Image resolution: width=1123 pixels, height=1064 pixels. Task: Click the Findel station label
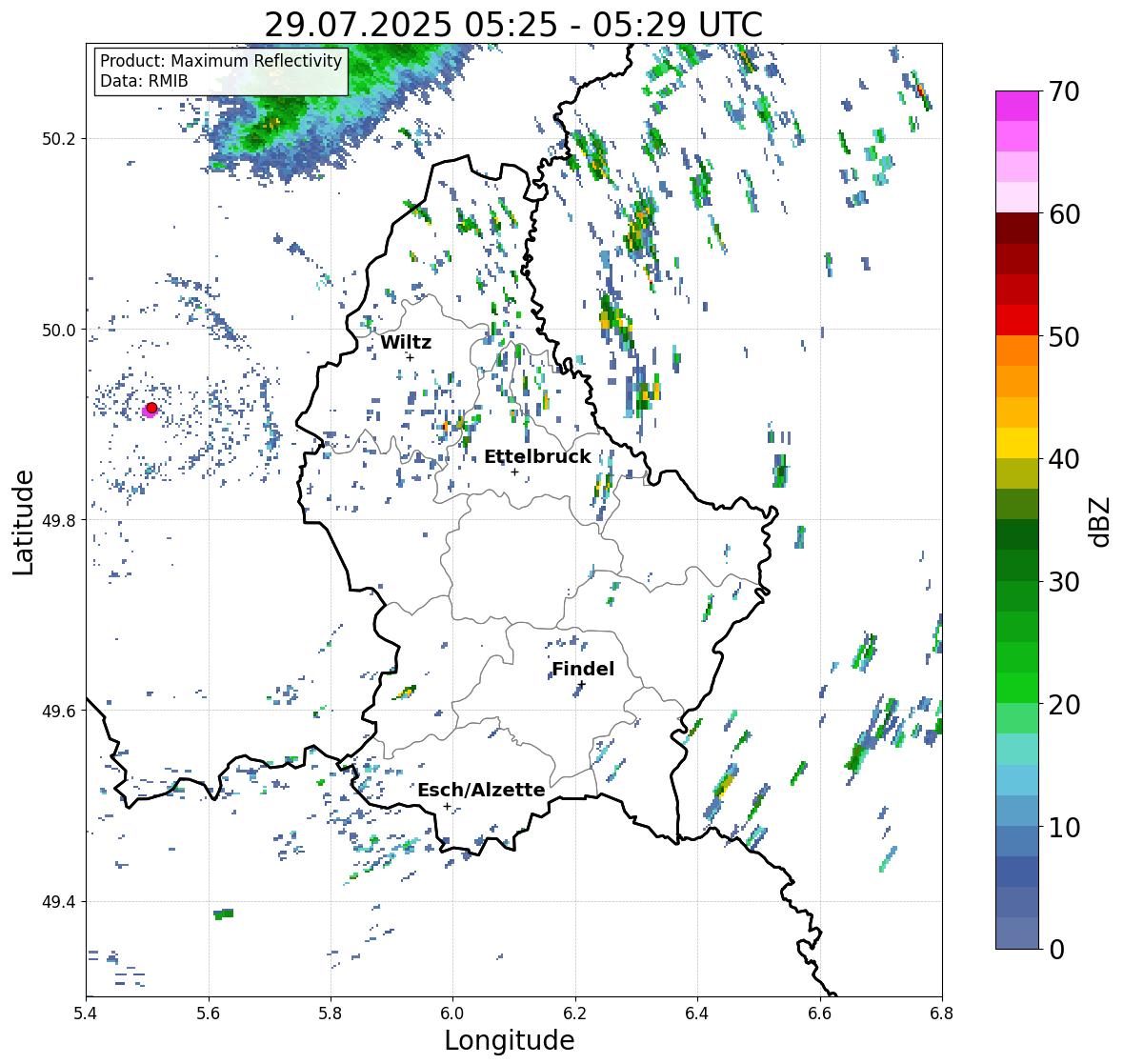[583, 669]
